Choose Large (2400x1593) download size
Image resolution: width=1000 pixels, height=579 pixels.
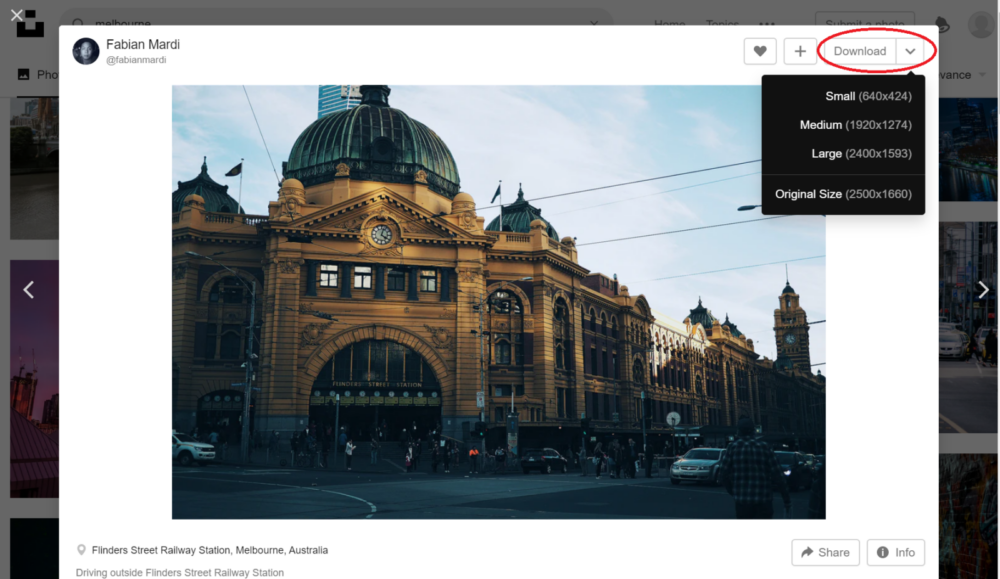(x=861, y=154)
